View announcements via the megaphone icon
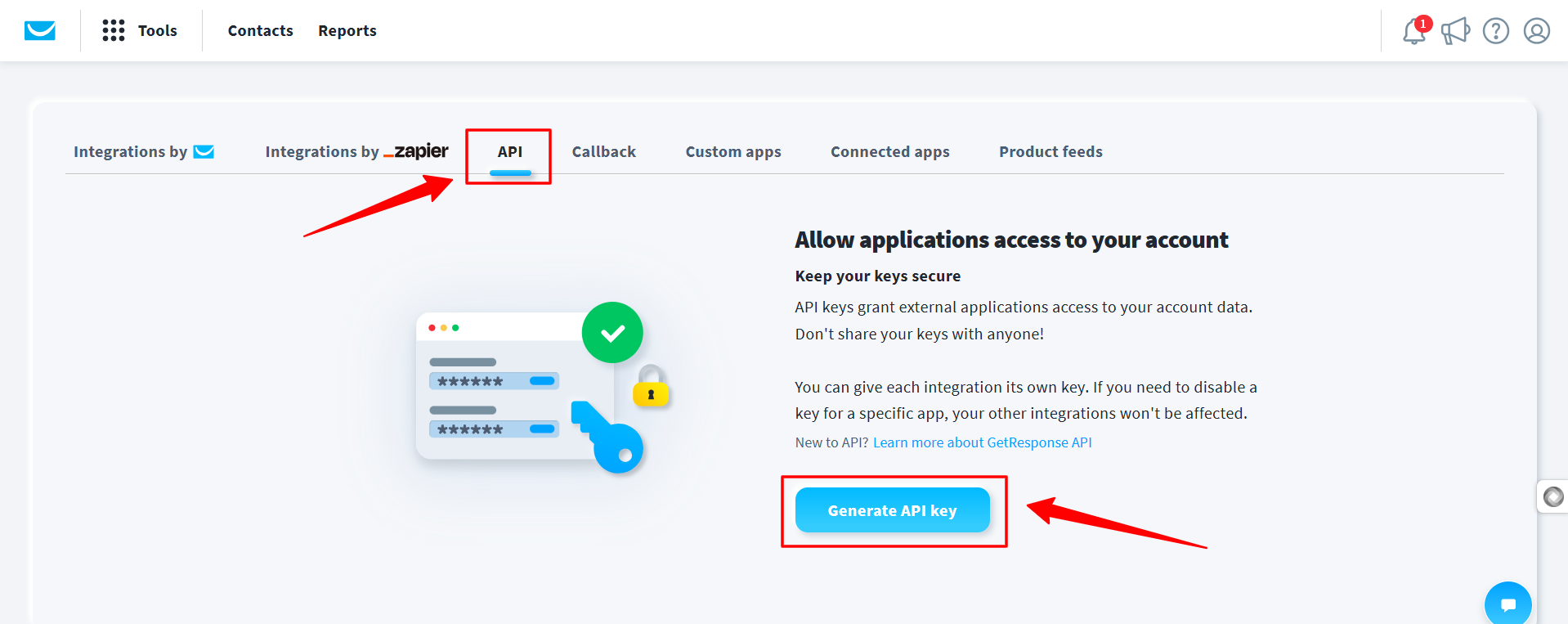The image size is (1568, 624). (1455, 31)
